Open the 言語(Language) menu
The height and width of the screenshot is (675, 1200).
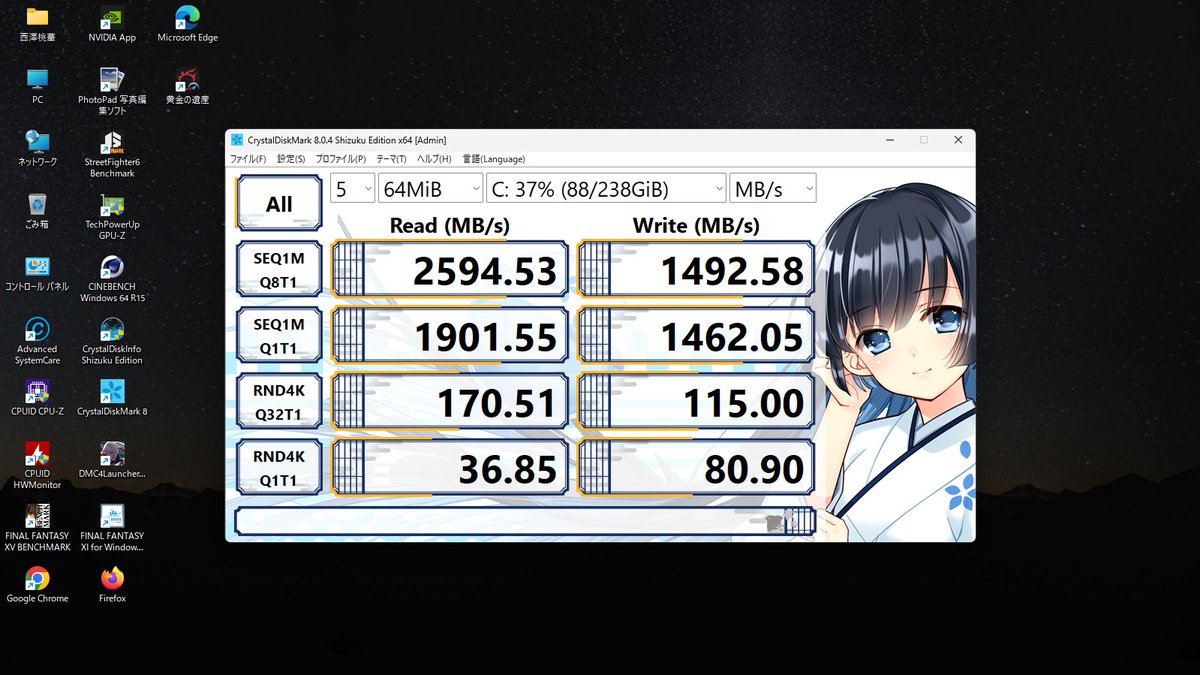493,159
